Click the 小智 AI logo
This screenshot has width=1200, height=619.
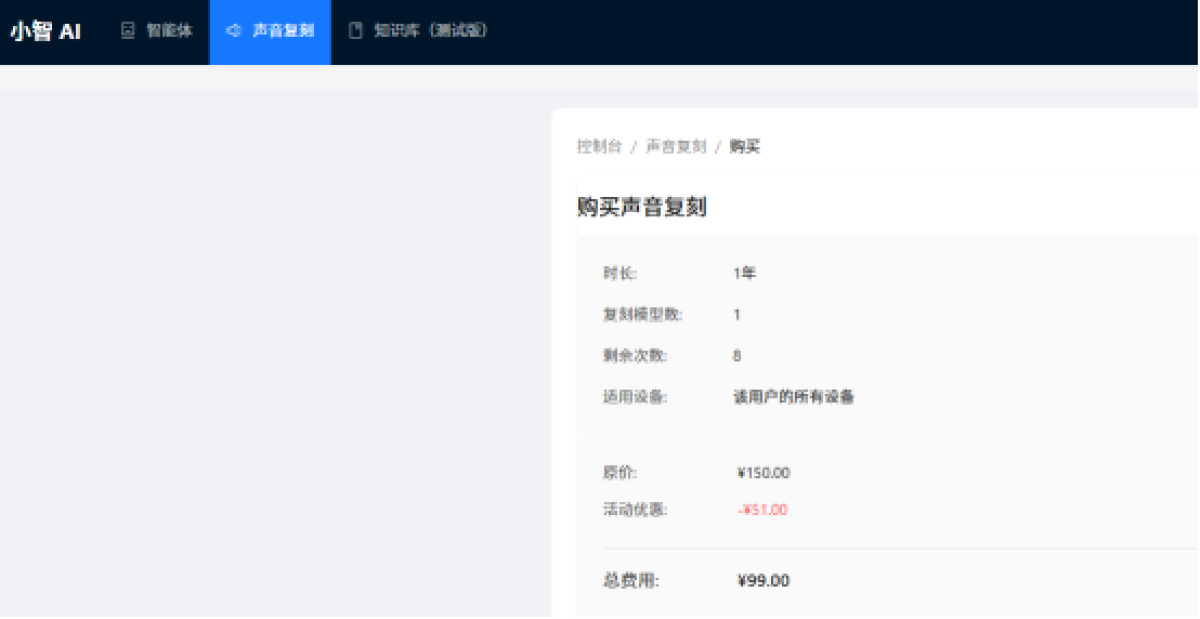(46, 31)
